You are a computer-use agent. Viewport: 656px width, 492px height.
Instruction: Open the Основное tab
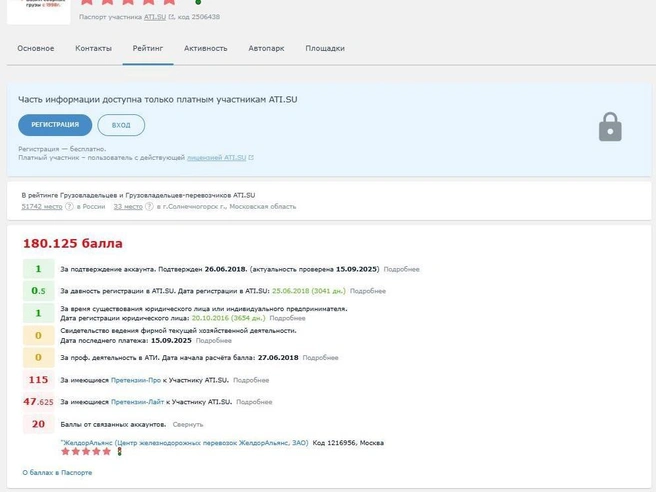pyautogui.click(x=36, y=49)
